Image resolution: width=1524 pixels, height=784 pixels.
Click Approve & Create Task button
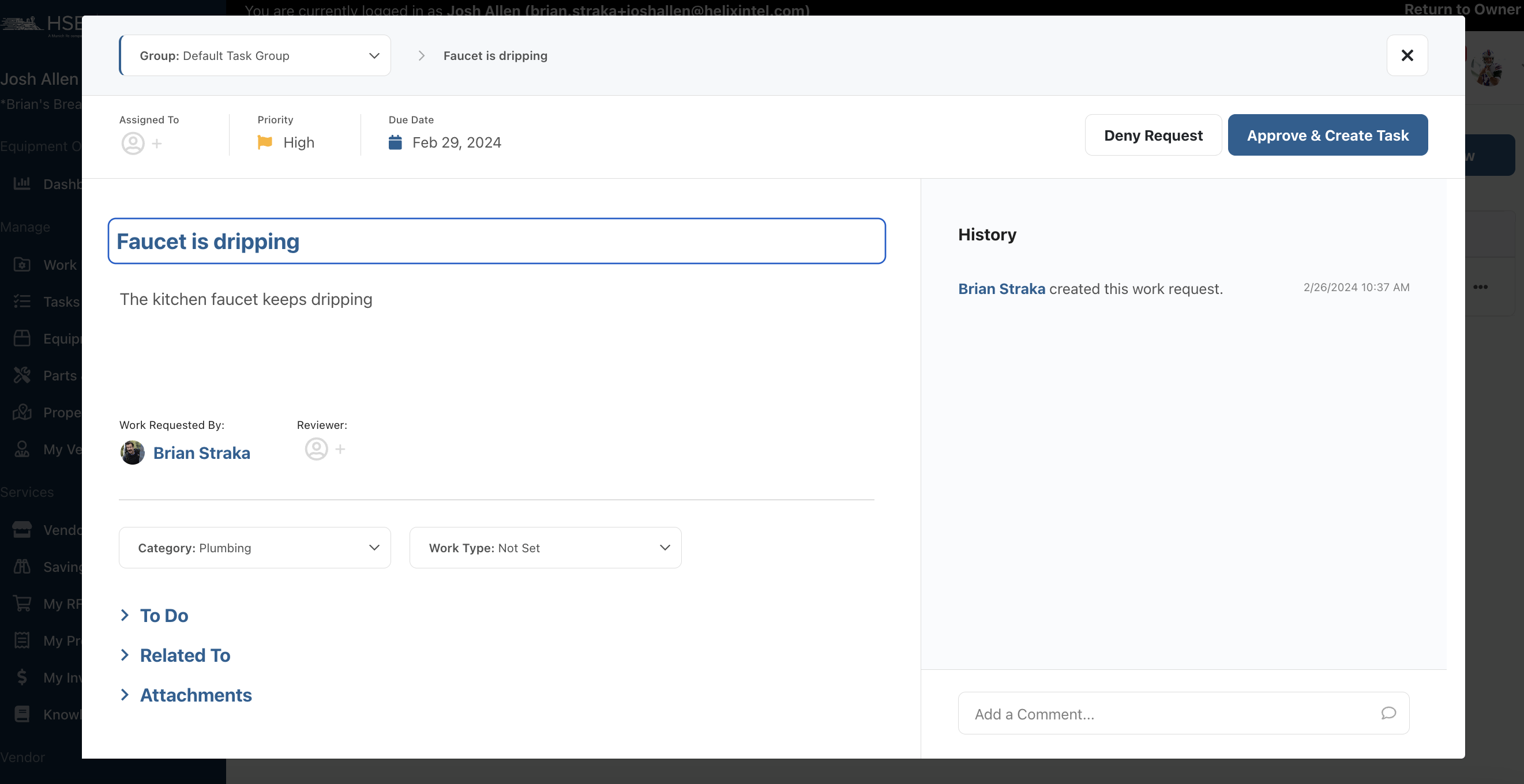click(1327, 135)
